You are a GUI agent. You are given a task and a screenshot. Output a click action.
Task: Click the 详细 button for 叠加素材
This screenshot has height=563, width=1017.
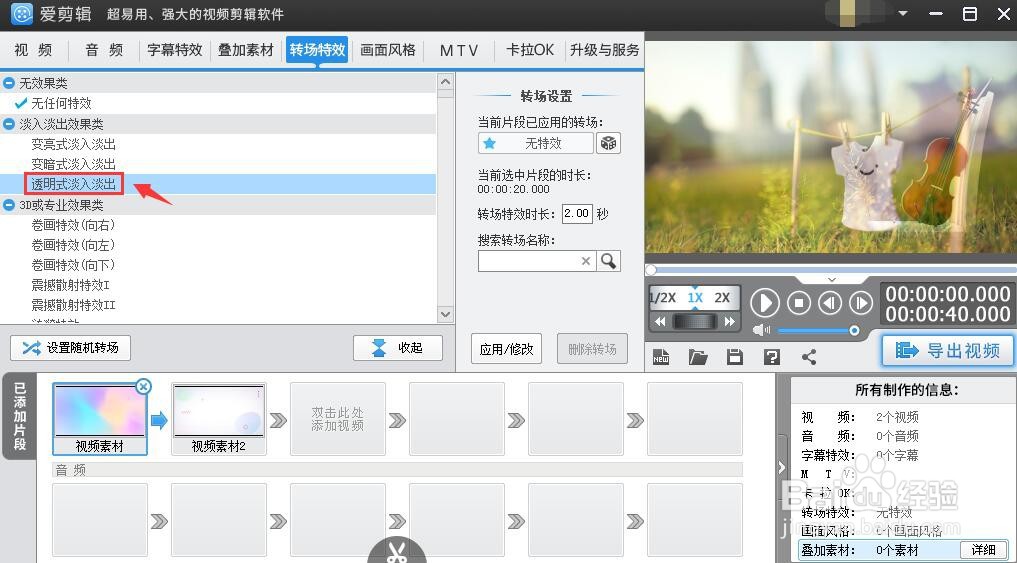click(983, 550)
